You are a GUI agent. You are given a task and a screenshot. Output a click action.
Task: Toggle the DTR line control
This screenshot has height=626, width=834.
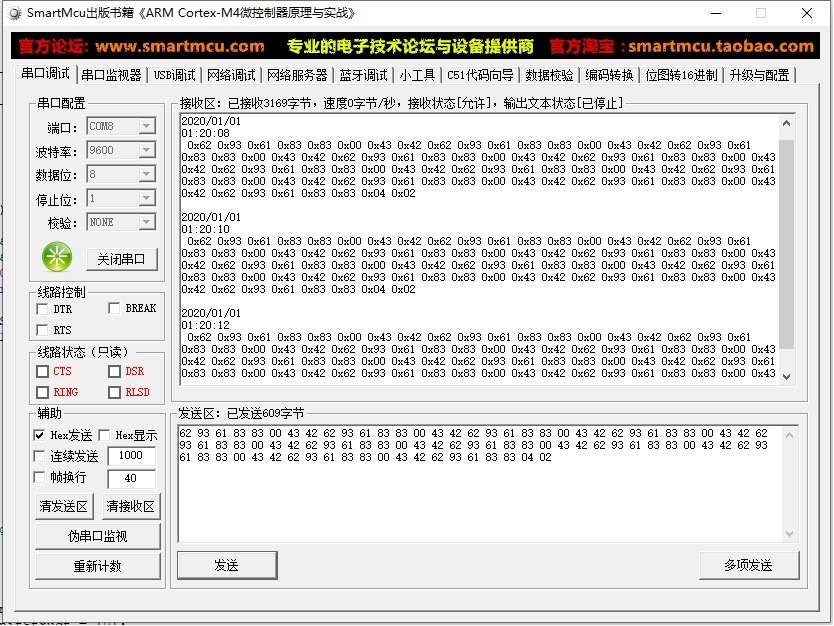pos(40,309)
